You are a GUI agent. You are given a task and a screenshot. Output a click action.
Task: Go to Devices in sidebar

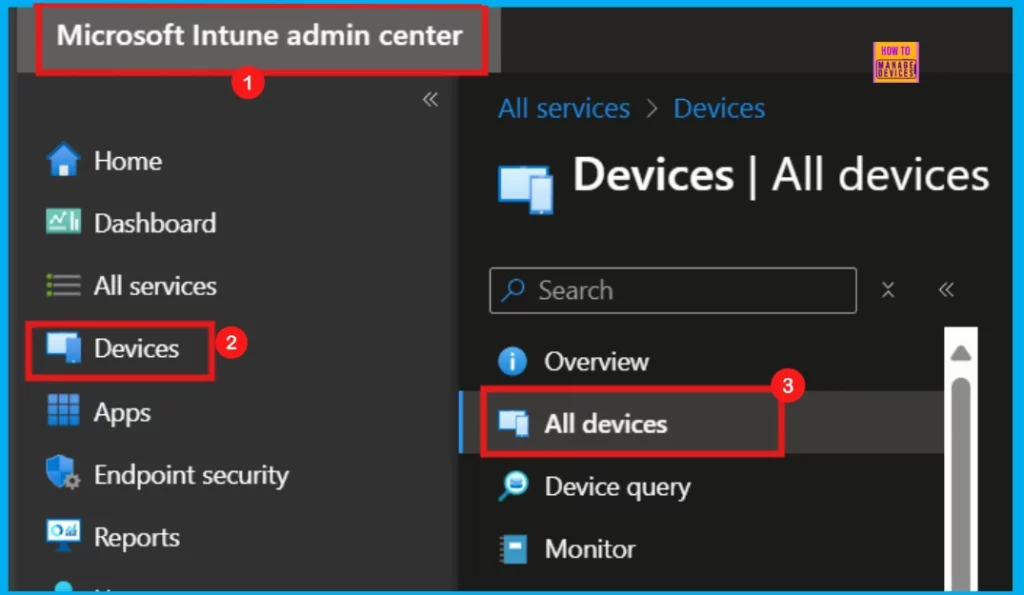point(136,349)
